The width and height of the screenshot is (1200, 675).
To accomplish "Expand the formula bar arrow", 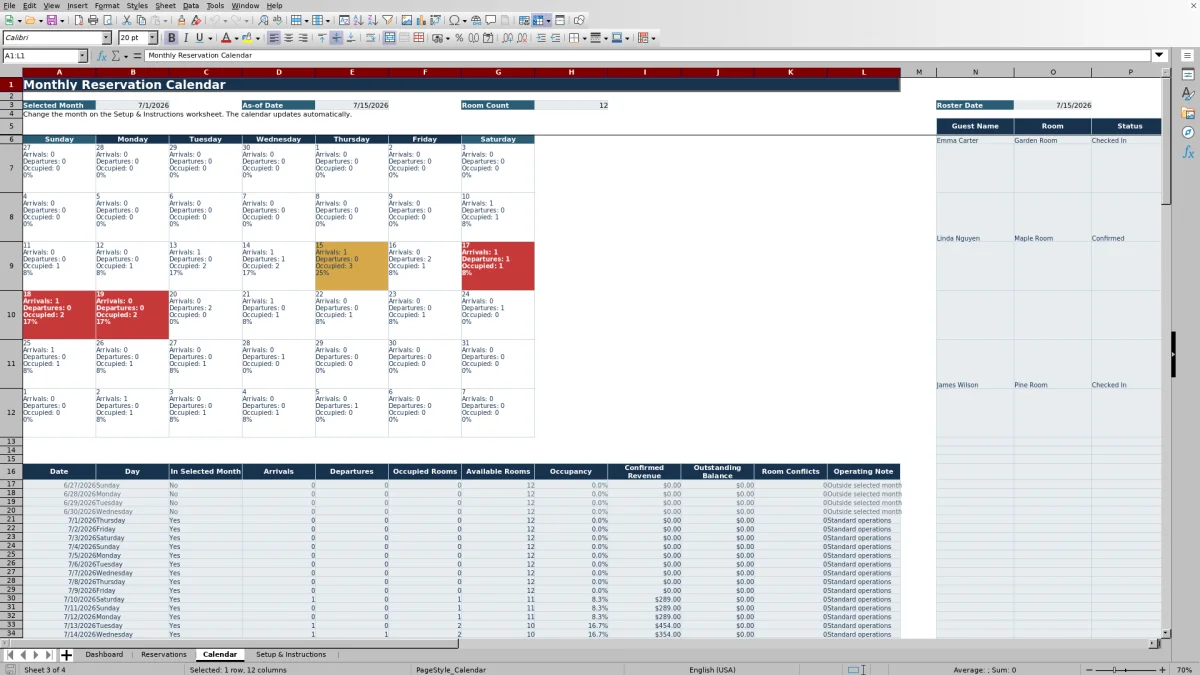I will (x=1160, y=55).
